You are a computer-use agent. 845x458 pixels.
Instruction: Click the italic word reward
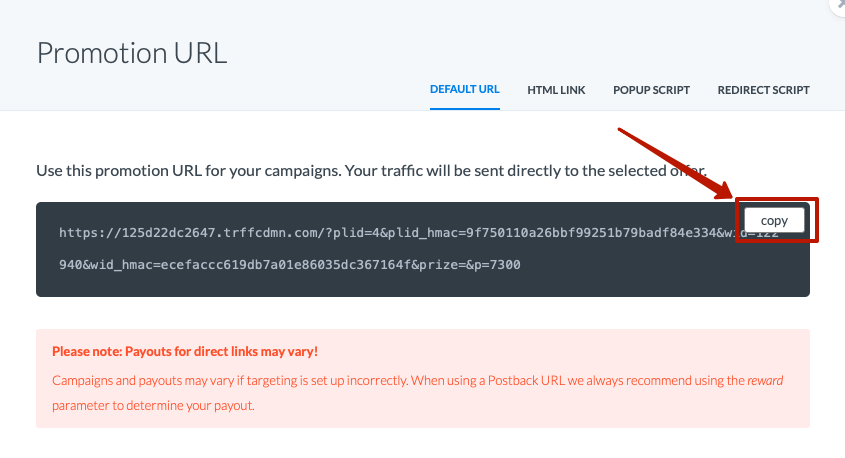(765, 380)
